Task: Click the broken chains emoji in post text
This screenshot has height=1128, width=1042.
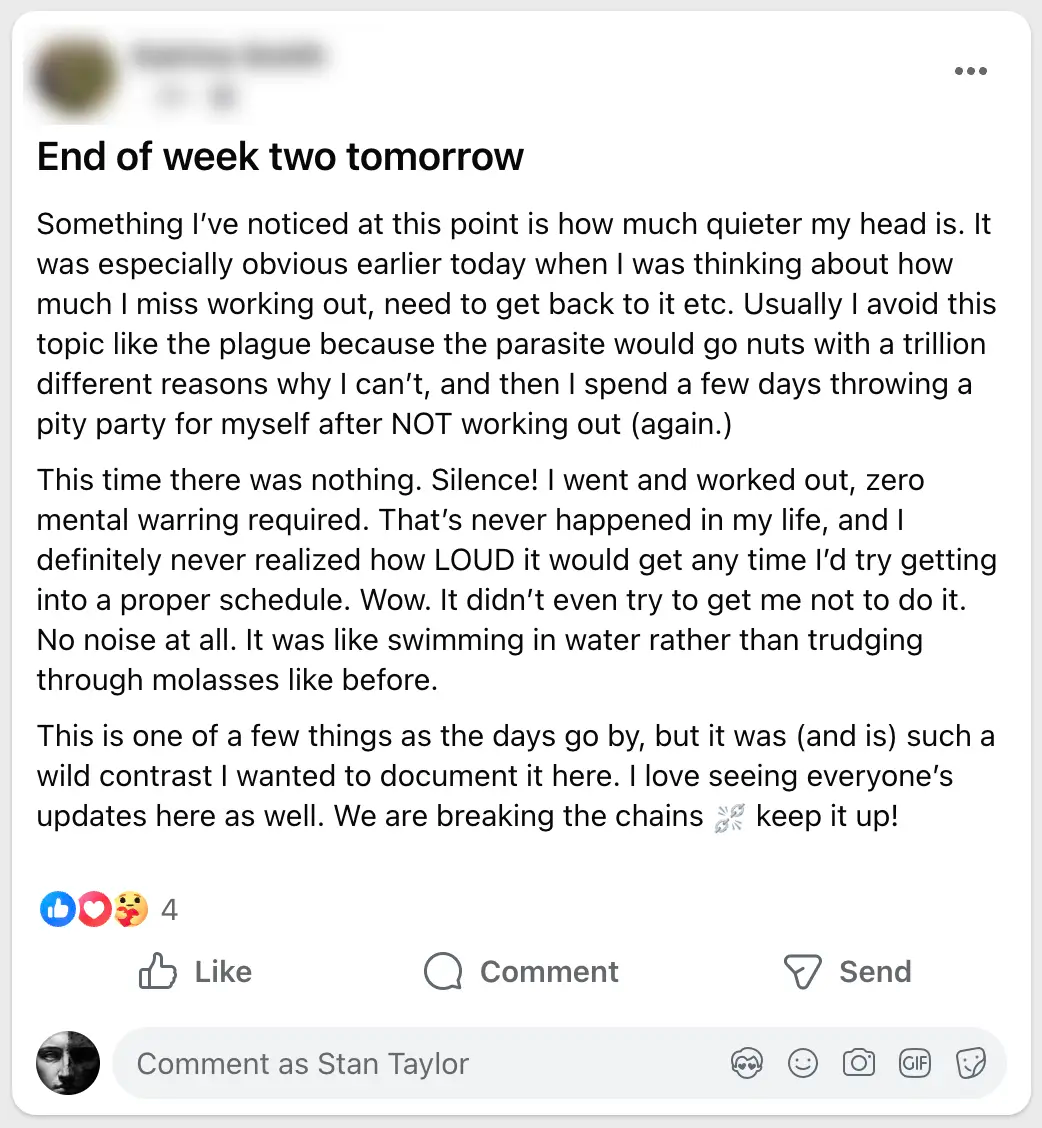Action: point(730,816)
